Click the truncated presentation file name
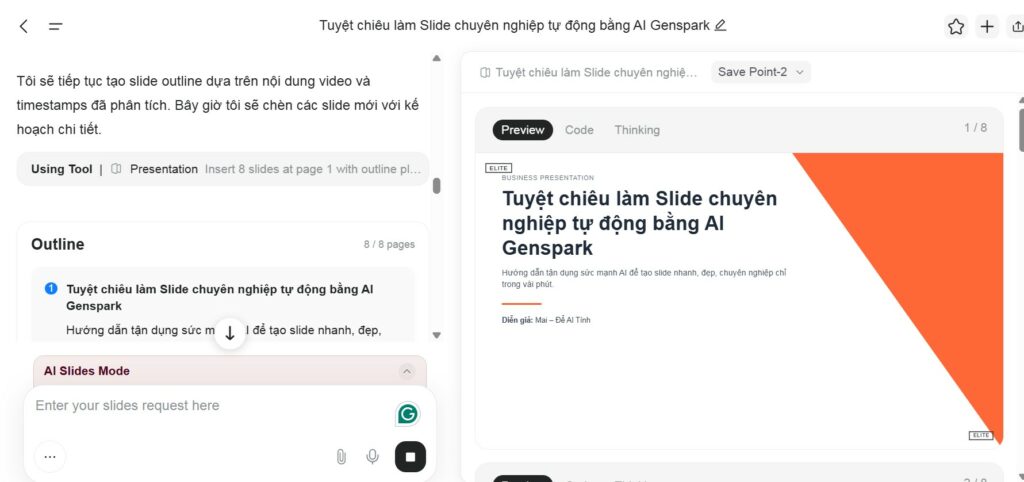Viewport: 1024px width, 482px height. [x=596, y=72]
